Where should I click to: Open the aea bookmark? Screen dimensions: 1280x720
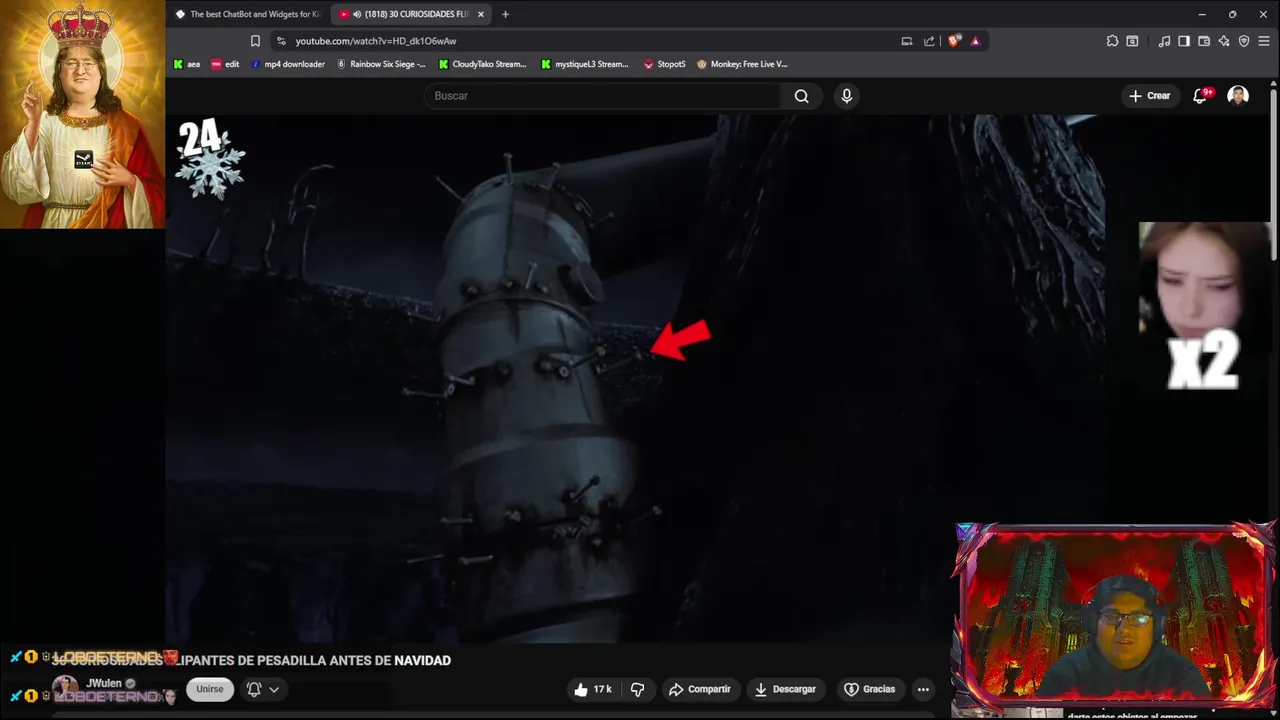tap(187, 64)
